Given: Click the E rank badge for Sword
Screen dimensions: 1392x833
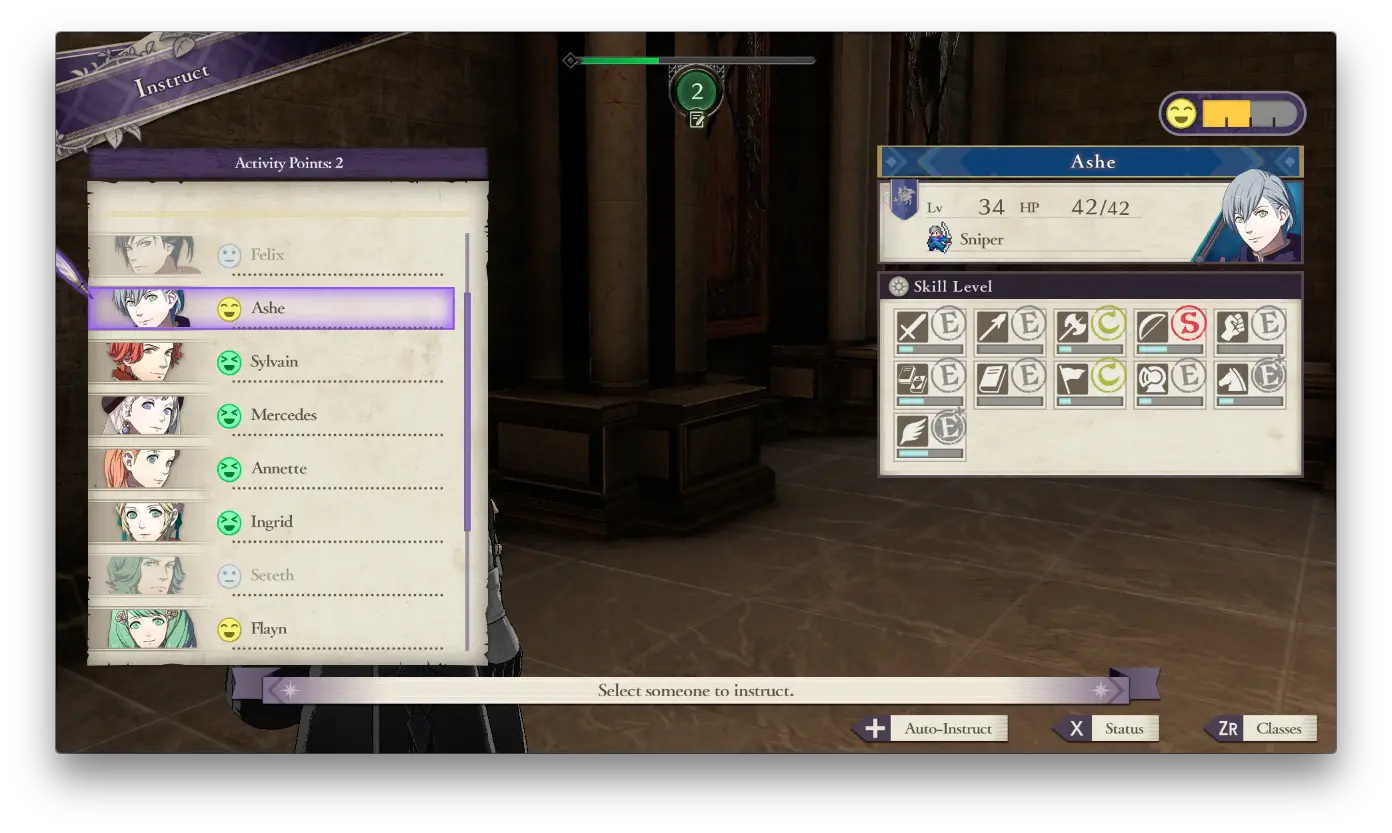Looking at the screenshot, I should tap(949, 324).
